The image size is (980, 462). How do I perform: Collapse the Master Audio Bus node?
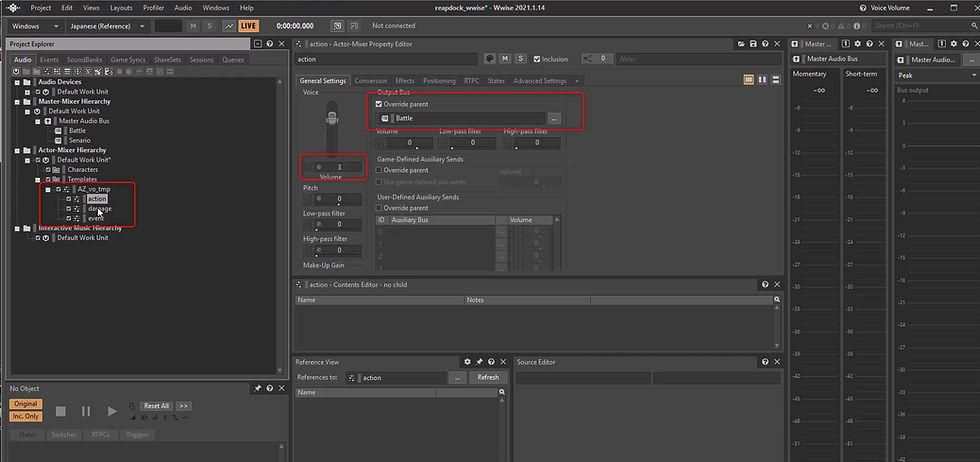pyautogui.click(x=38, y=121)
